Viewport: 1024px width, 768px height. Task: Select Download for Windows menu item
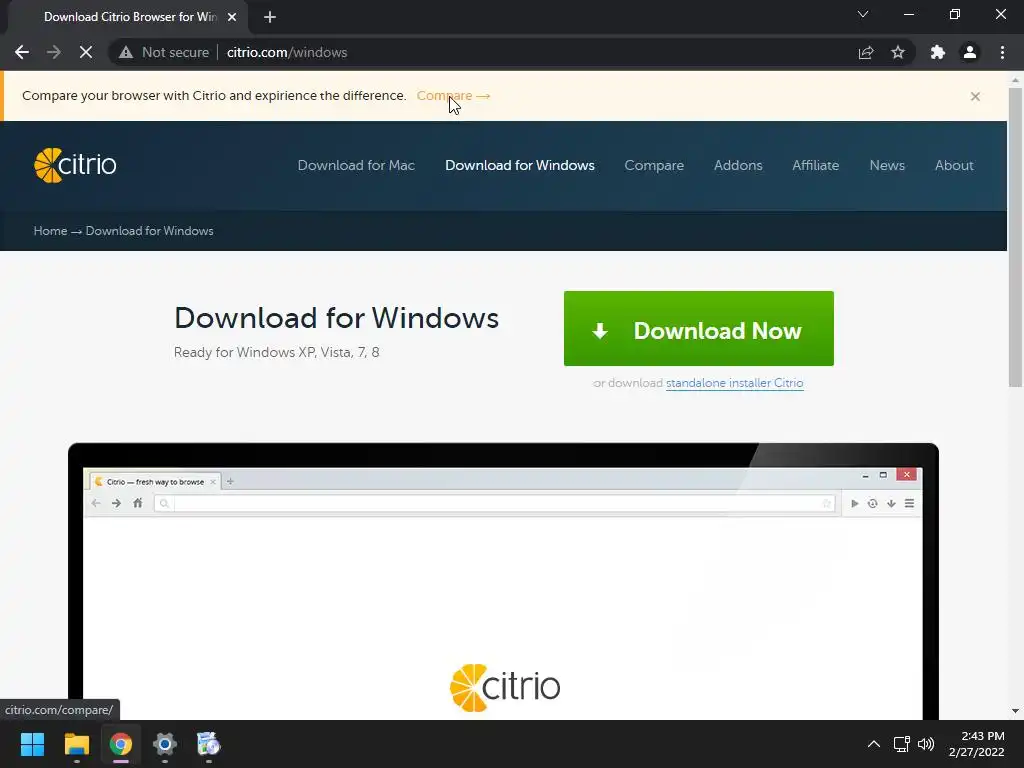point(520,165)
